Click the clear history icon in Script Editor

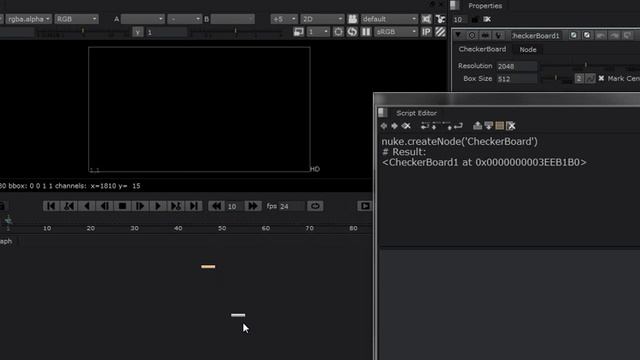406,126
